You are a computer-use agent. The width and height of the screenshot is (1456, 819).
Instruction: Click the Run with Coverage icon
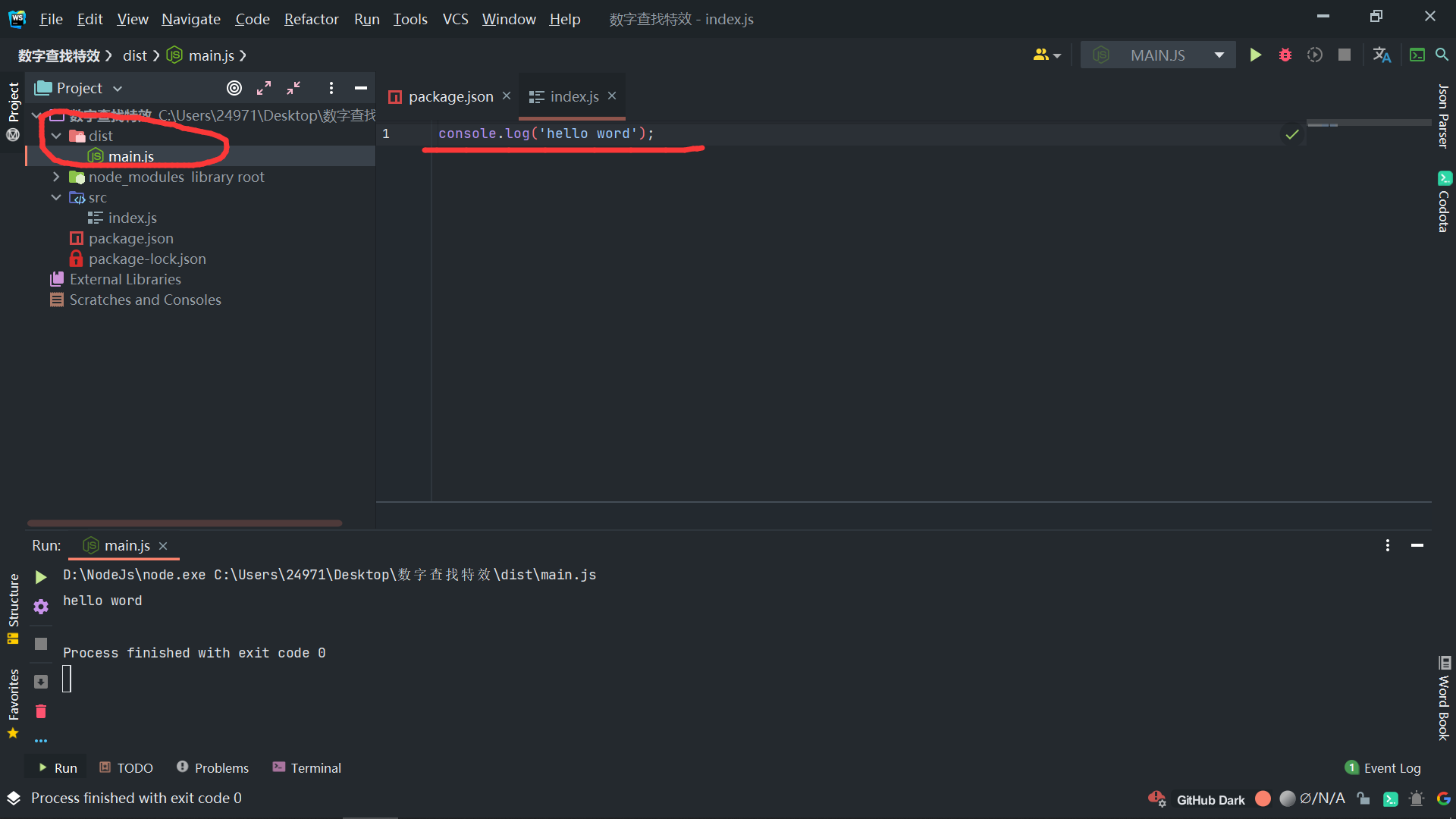(x=1315, y=55)
